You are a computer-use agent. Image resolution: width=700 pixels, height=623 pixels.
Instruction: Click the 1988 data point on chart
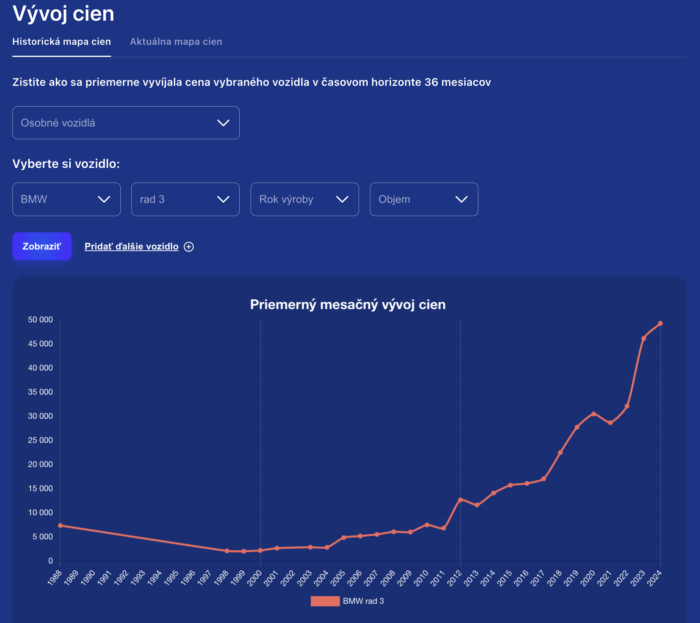tap(60, 525)
